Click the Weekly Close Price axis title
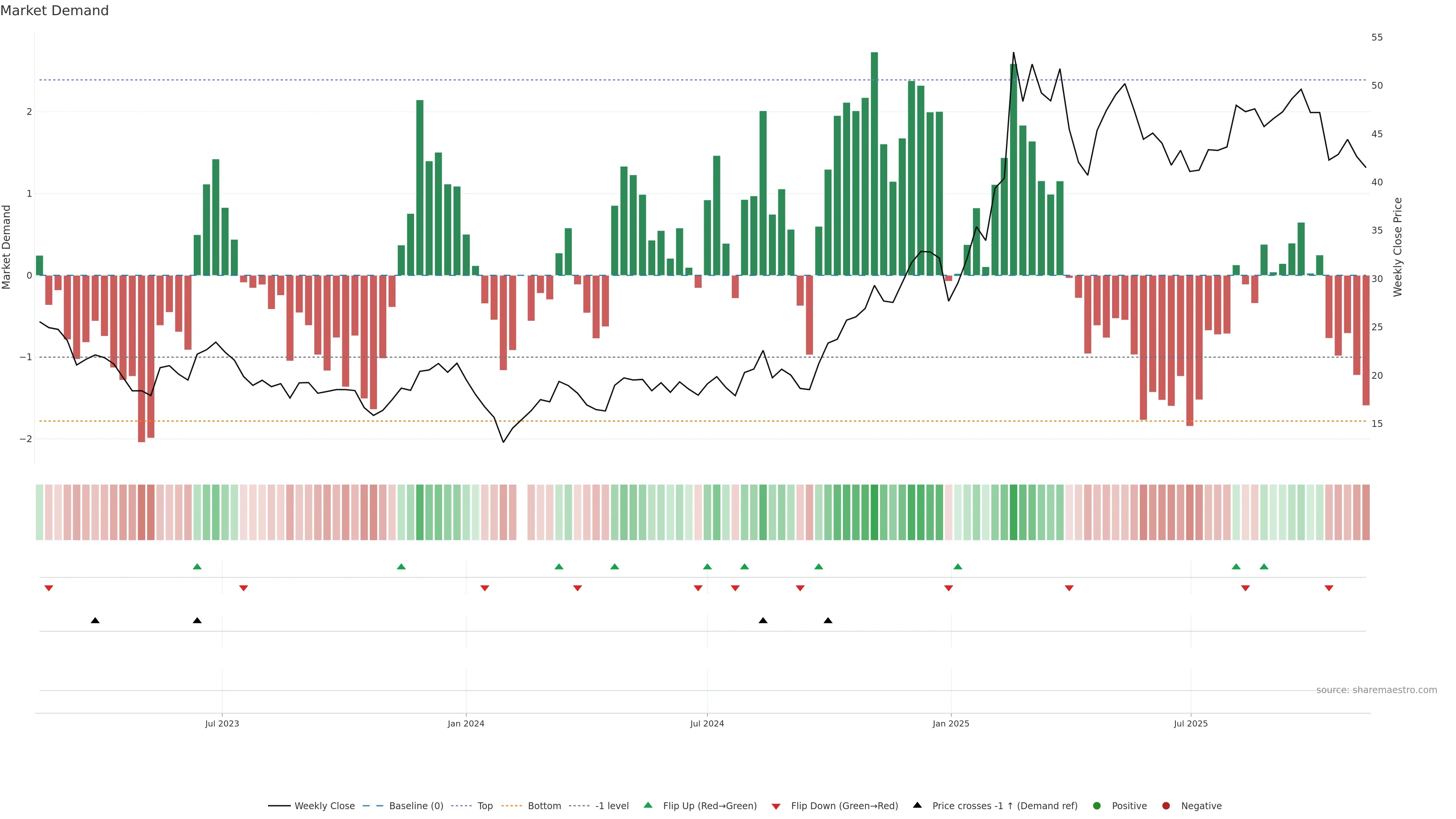The image size is (1456, 819). (1398, 247)
